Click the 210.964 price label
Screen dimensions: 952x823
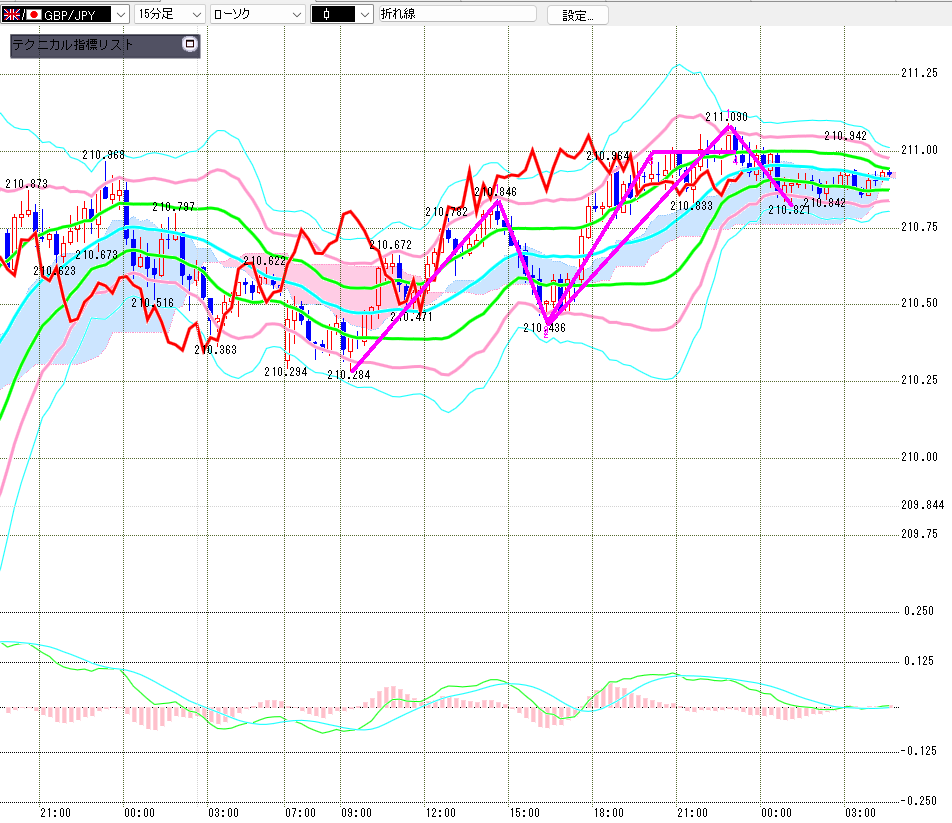(x=608, y=156)
